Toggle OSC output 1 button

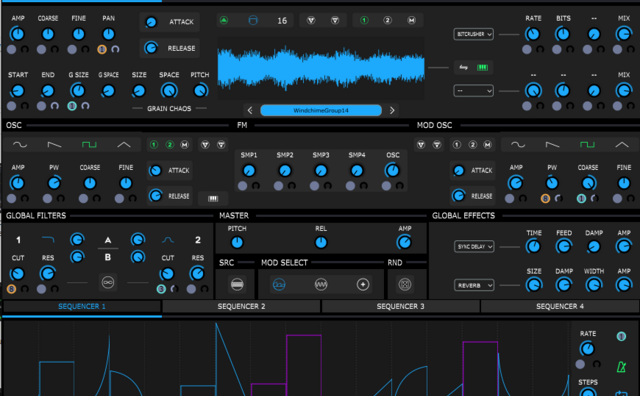pyautogui.click(x=154, y=145)
